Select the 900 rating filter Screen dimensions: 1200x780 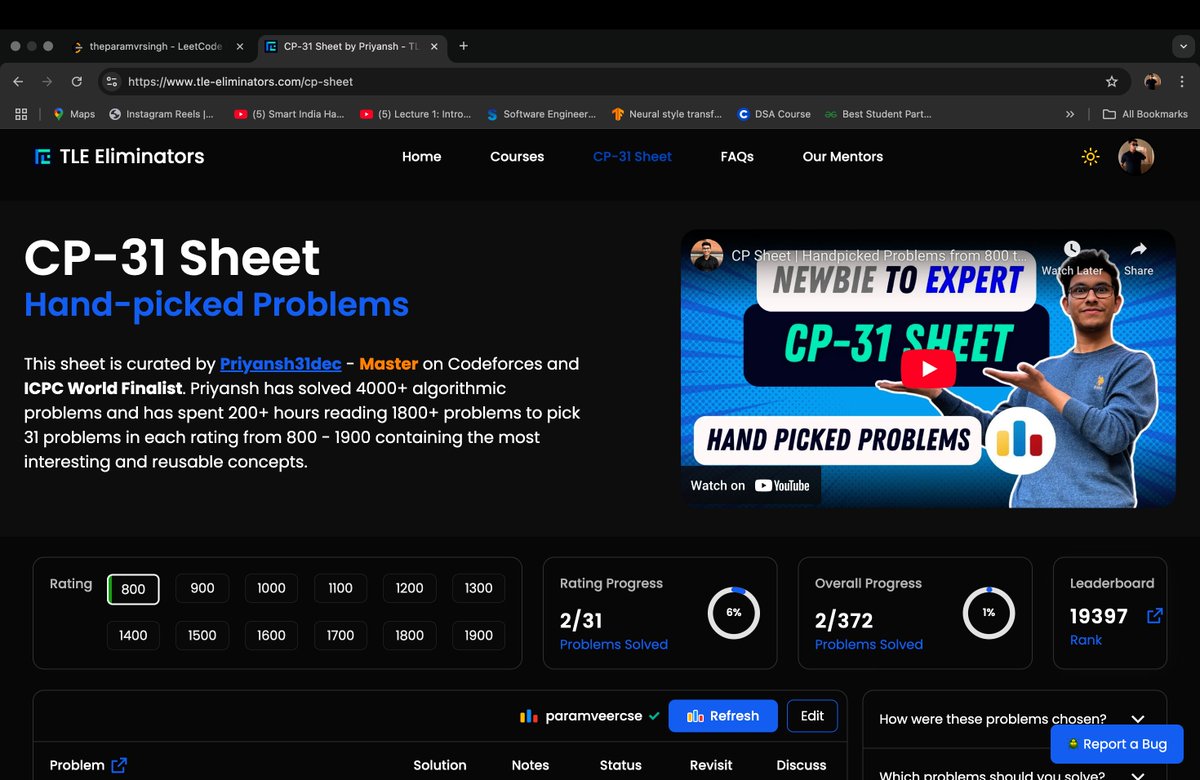click(x=202, y=588)
